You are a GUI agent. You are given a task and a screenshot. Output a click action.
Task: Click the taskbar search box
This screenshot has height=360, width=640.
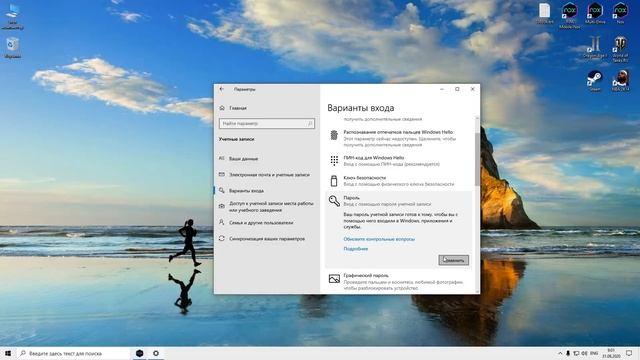tap(74, 353)
